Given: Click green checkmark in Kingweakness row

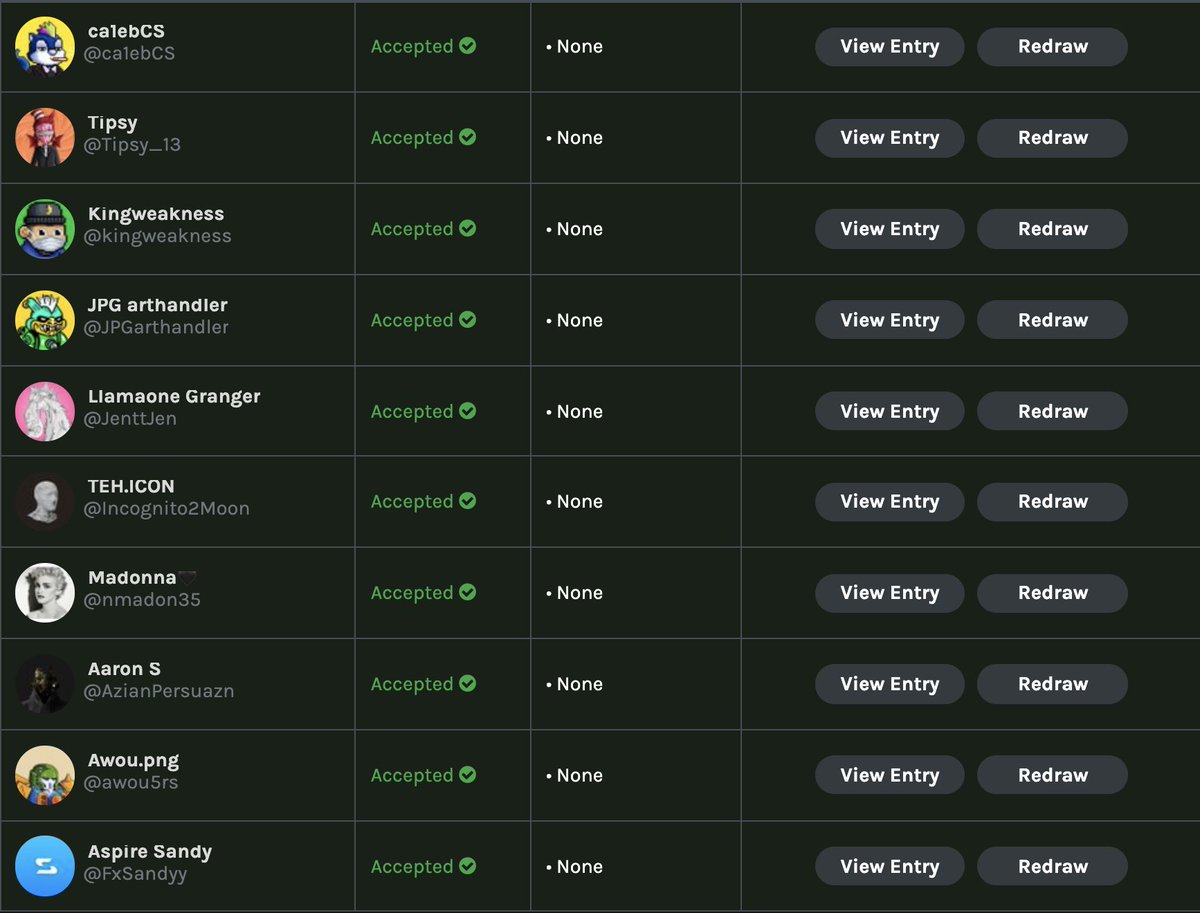Looking at the screenshot, I should click(x=467, y=228).
